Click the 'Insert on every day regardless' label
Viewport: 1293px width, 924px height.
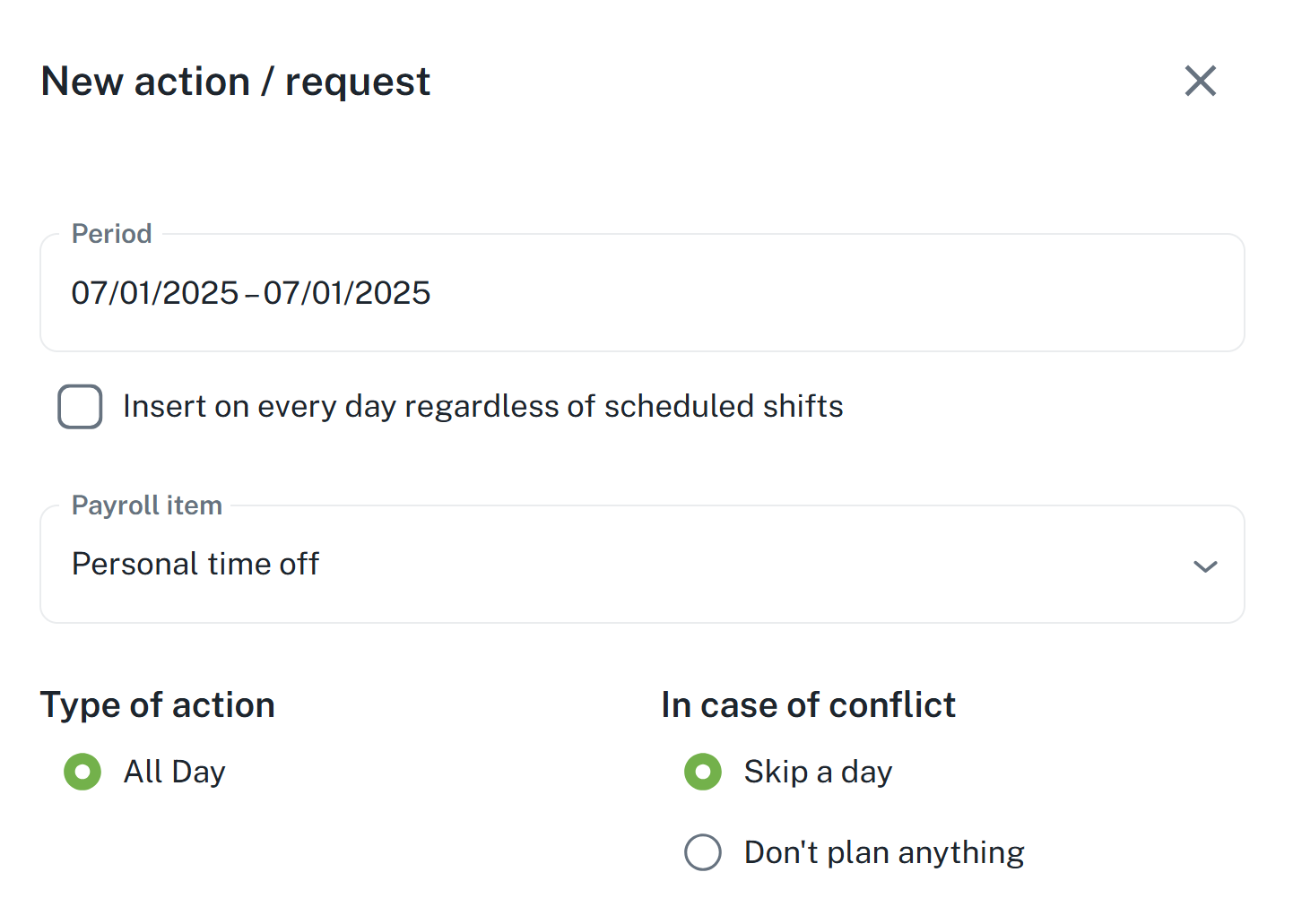click(x=482, y=407)
